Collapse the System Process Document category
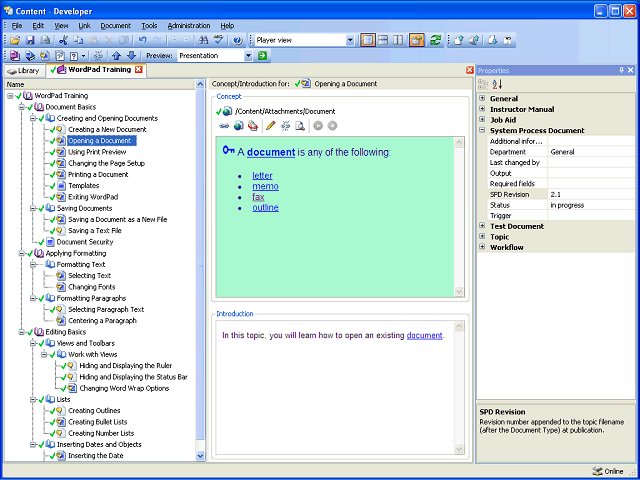The width and height of the screenshot is (640, 480). click(x=482, y=130)
